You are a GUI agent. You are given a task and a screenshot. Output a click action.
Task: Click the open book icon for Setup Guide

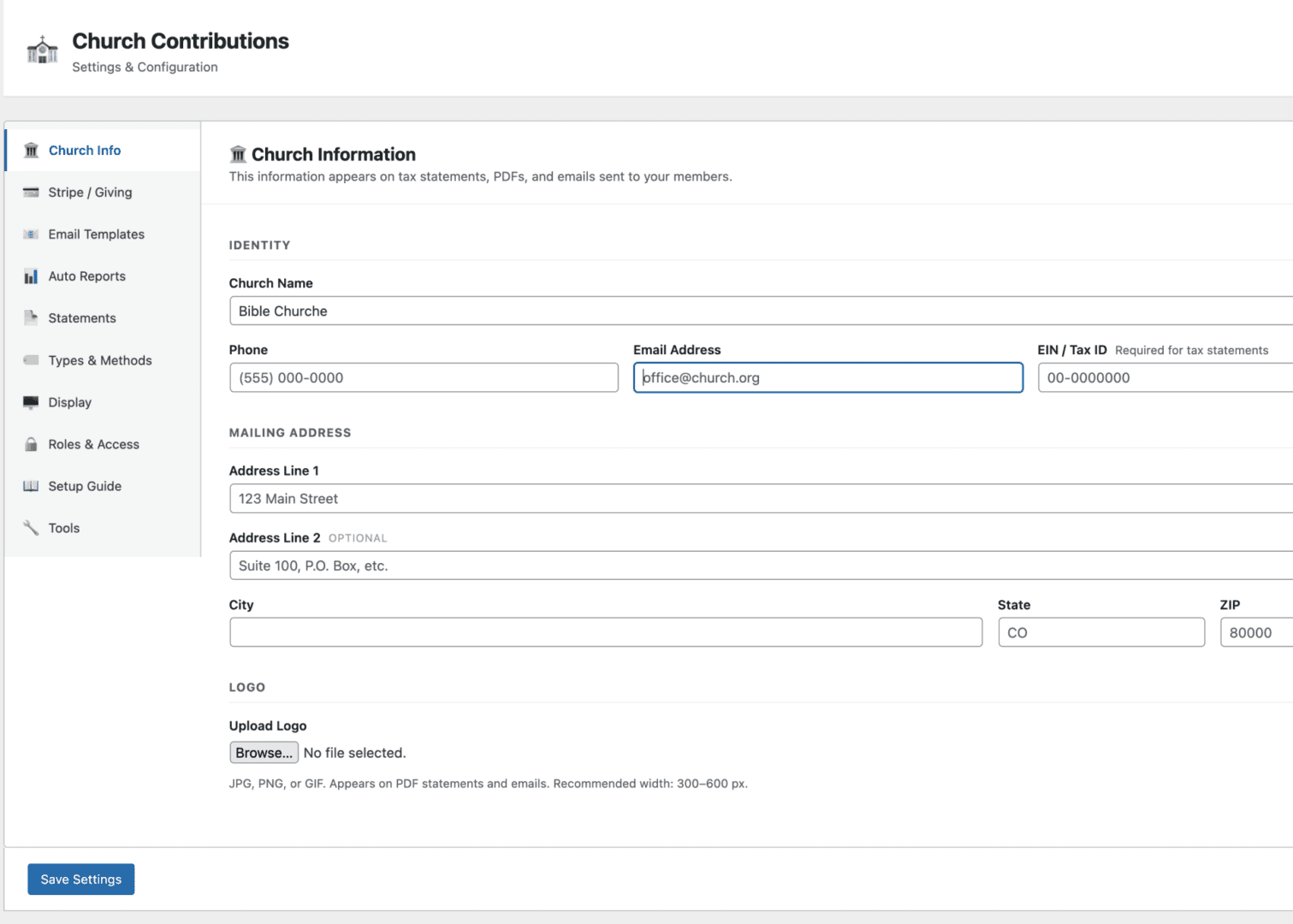(32, 486)
